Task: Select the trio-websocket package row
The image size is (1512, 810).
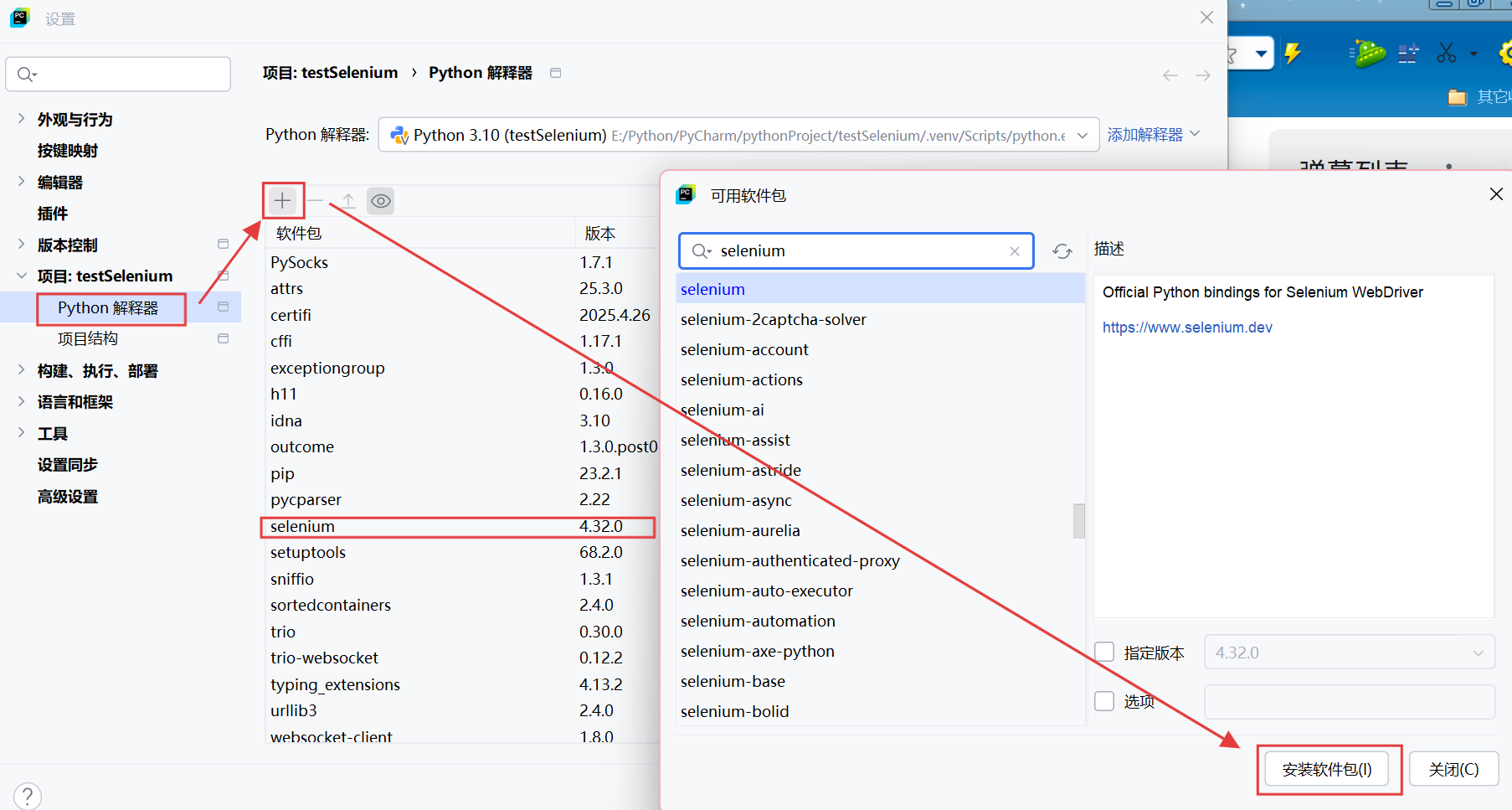Action: coord(460,658)
